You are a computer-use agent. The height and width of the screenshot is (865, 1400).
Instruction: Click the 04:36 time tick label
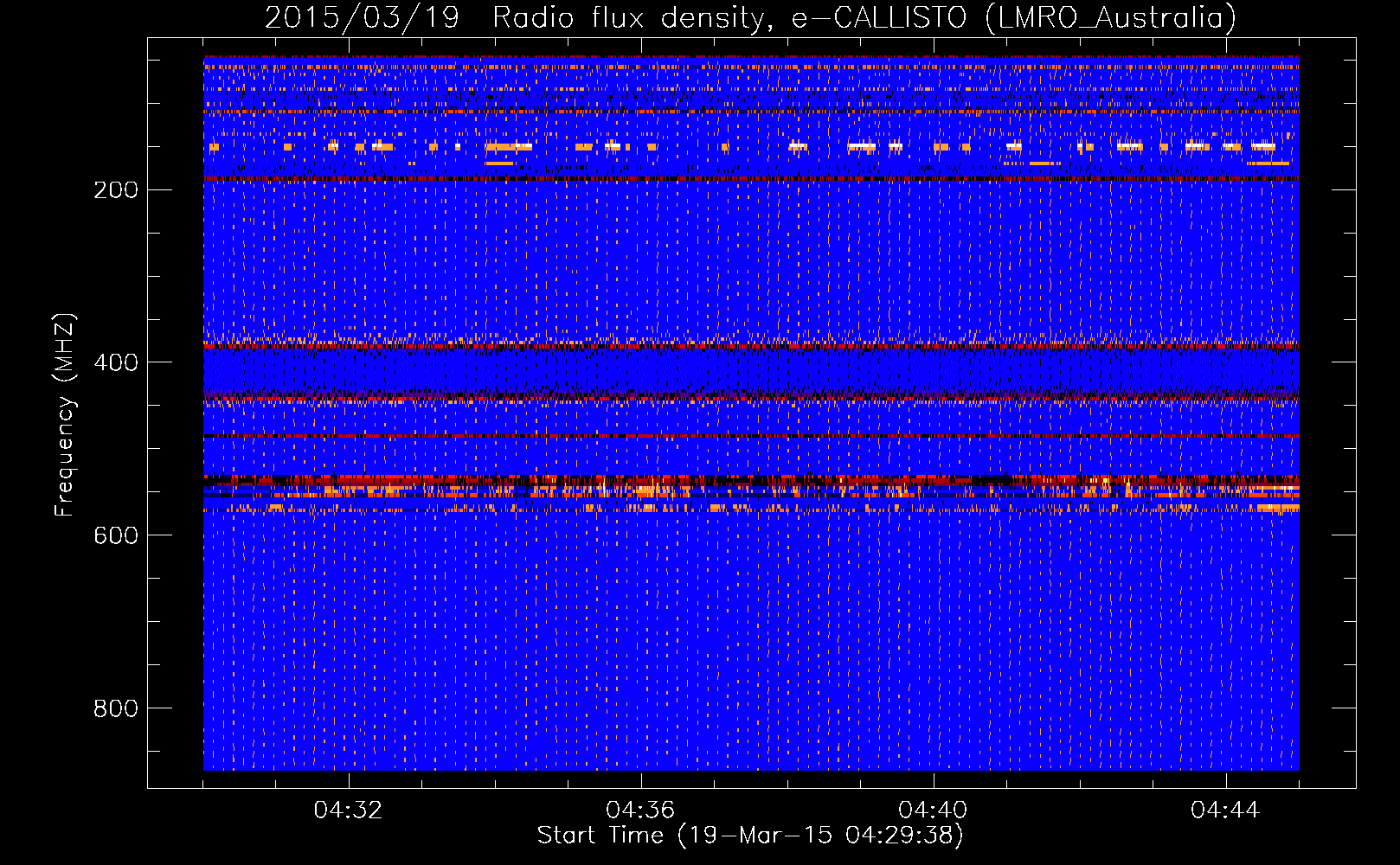641,810
